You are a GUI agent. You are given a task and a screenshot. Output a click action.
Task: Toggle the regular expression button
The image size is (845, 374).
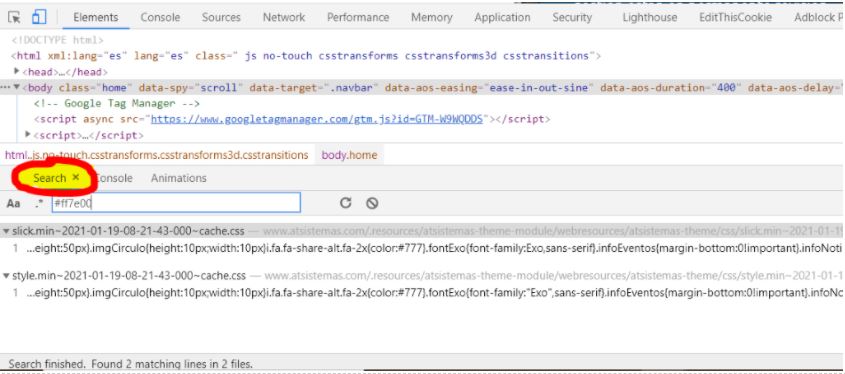click(38, 203)
